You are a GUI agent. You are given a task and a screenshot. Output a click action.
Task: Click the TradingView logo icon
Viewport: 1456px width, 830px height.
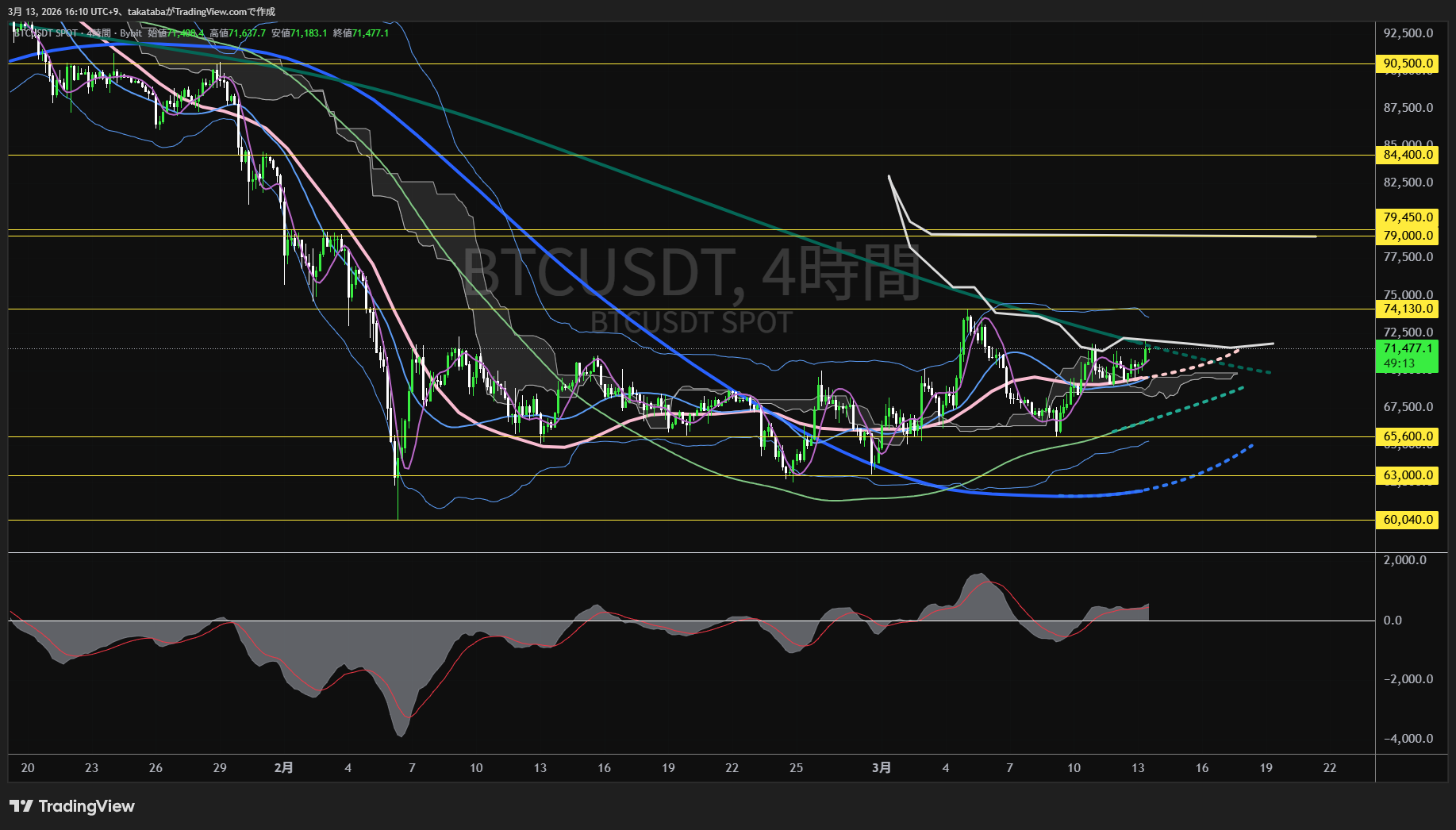(21, 806)
